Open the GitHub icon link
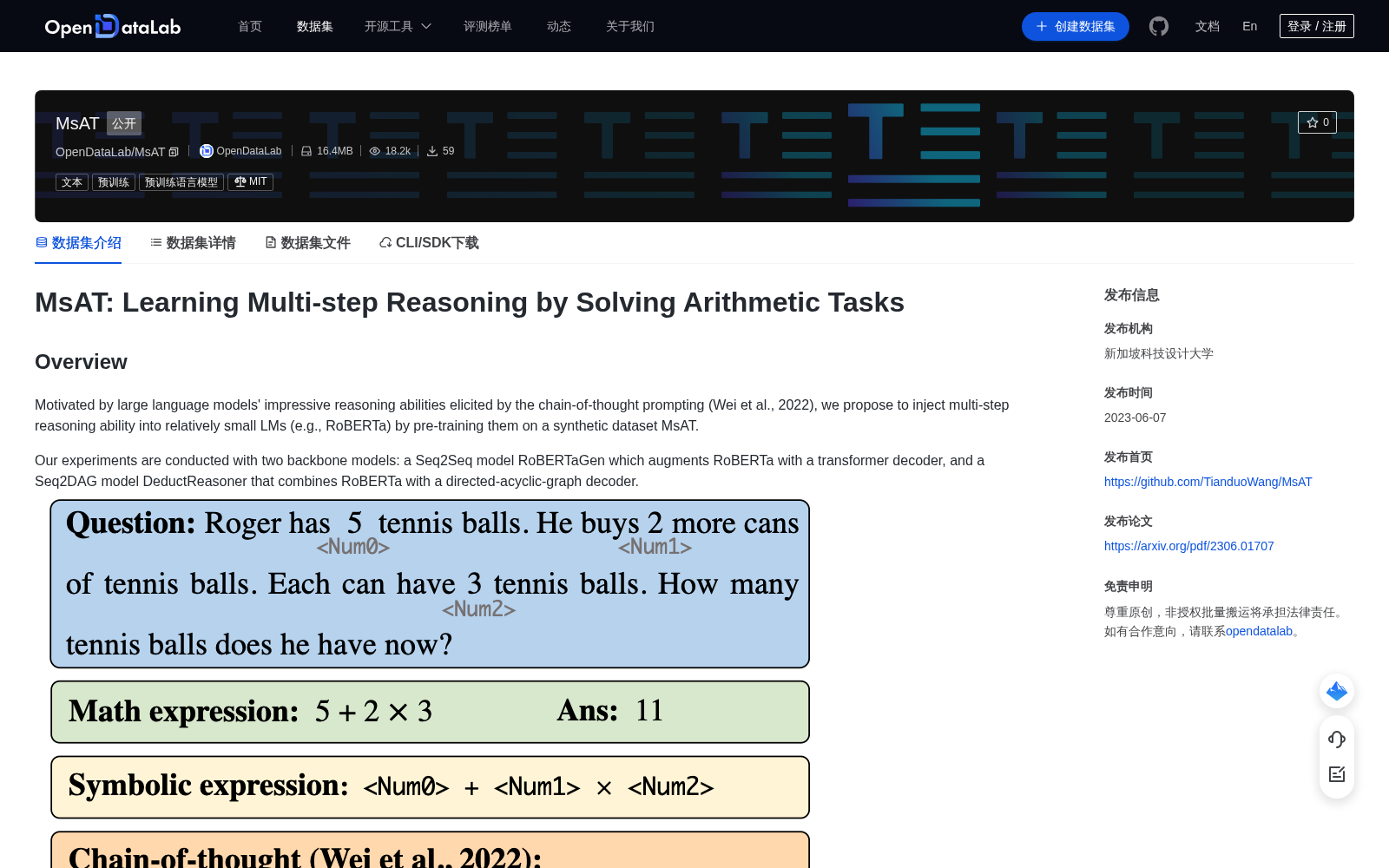 [1159, 26]
